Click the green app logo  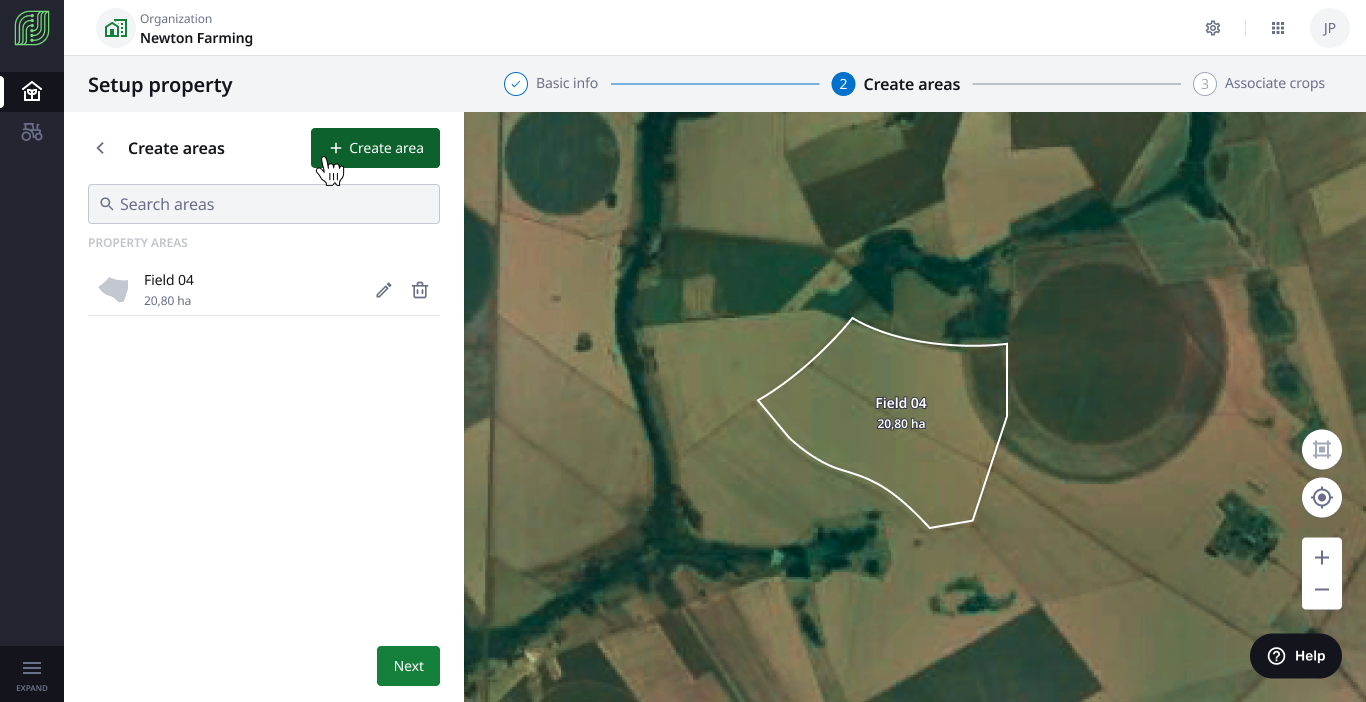tap(32, 28)
